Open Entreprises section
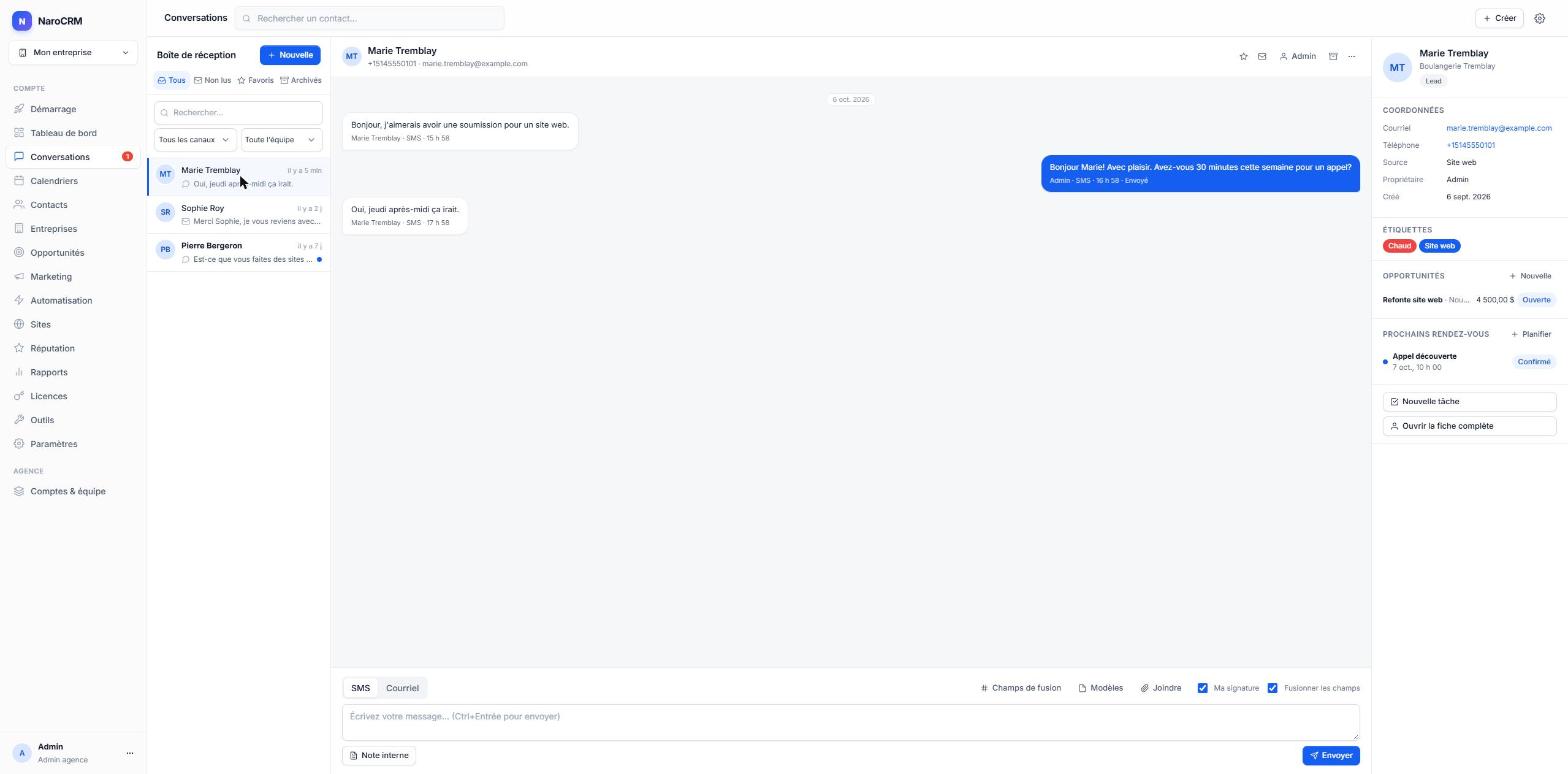This screenshot has height=774, width=1568. pos(73,229)
